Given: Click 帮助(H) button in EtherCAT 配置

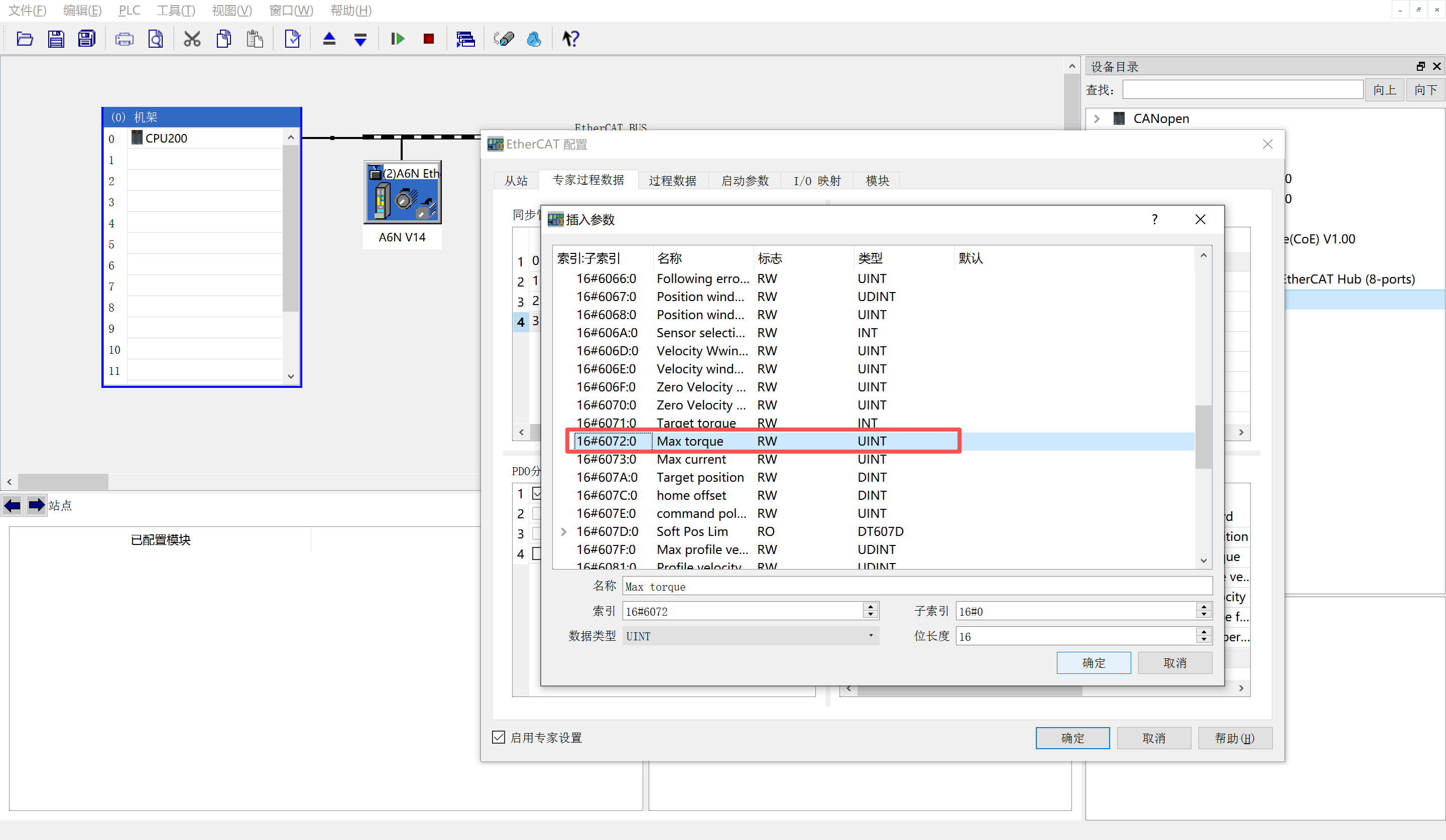Looking at the screenshot, I should click(x=1235, y=738).
